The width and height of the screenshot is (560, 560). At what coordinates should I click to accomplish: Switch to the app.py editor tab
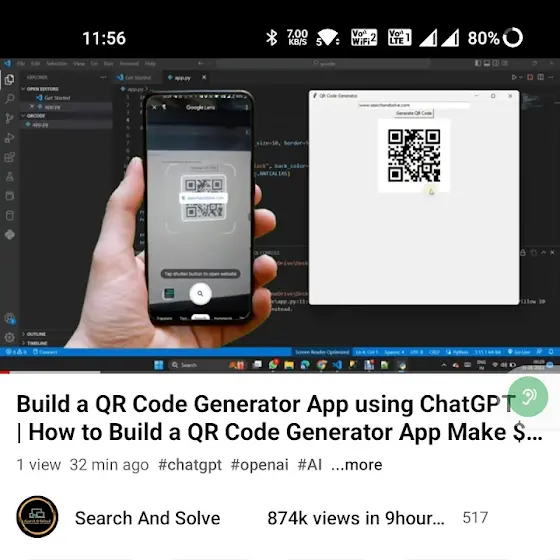coord(182,78)
